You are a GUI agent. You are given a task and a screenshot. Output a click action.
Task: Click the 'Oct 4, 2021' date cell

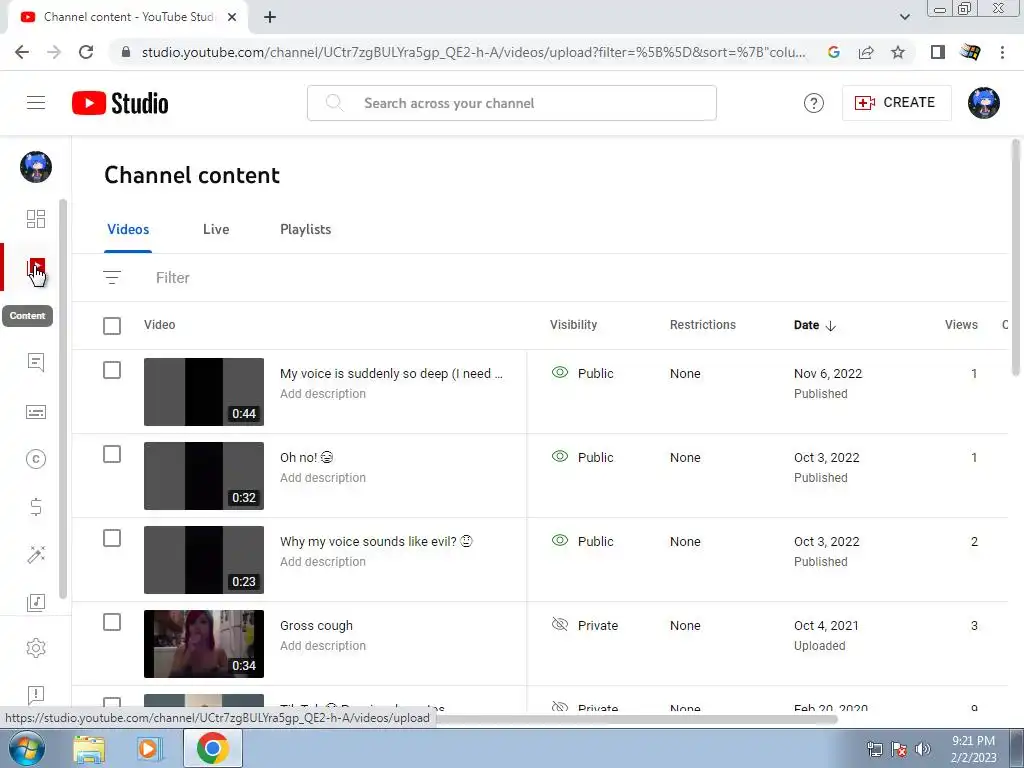[x=826, y=625]
